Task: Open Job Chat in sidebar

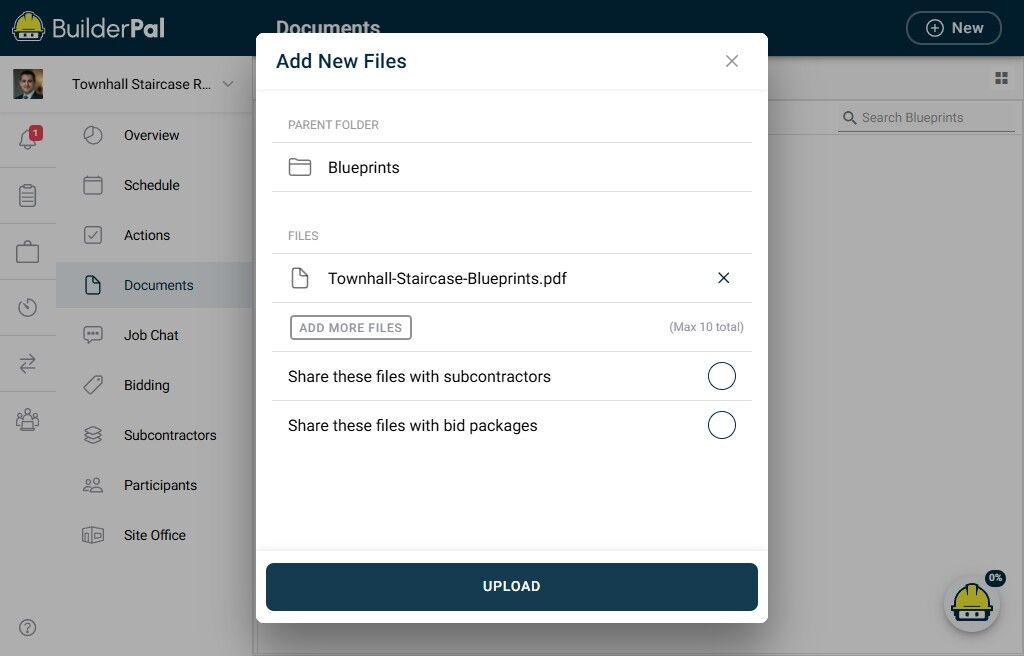Action: [151, 335]
